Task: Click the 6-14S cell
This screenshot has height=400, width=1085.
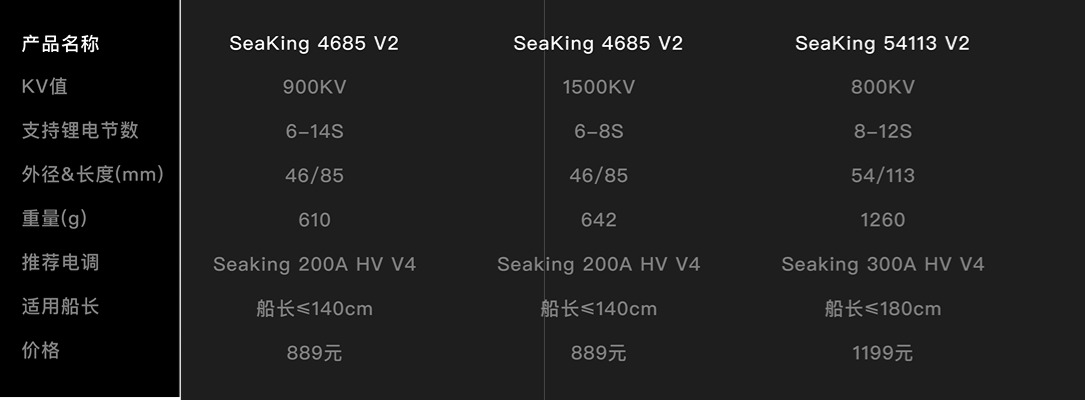Action: 314,131
